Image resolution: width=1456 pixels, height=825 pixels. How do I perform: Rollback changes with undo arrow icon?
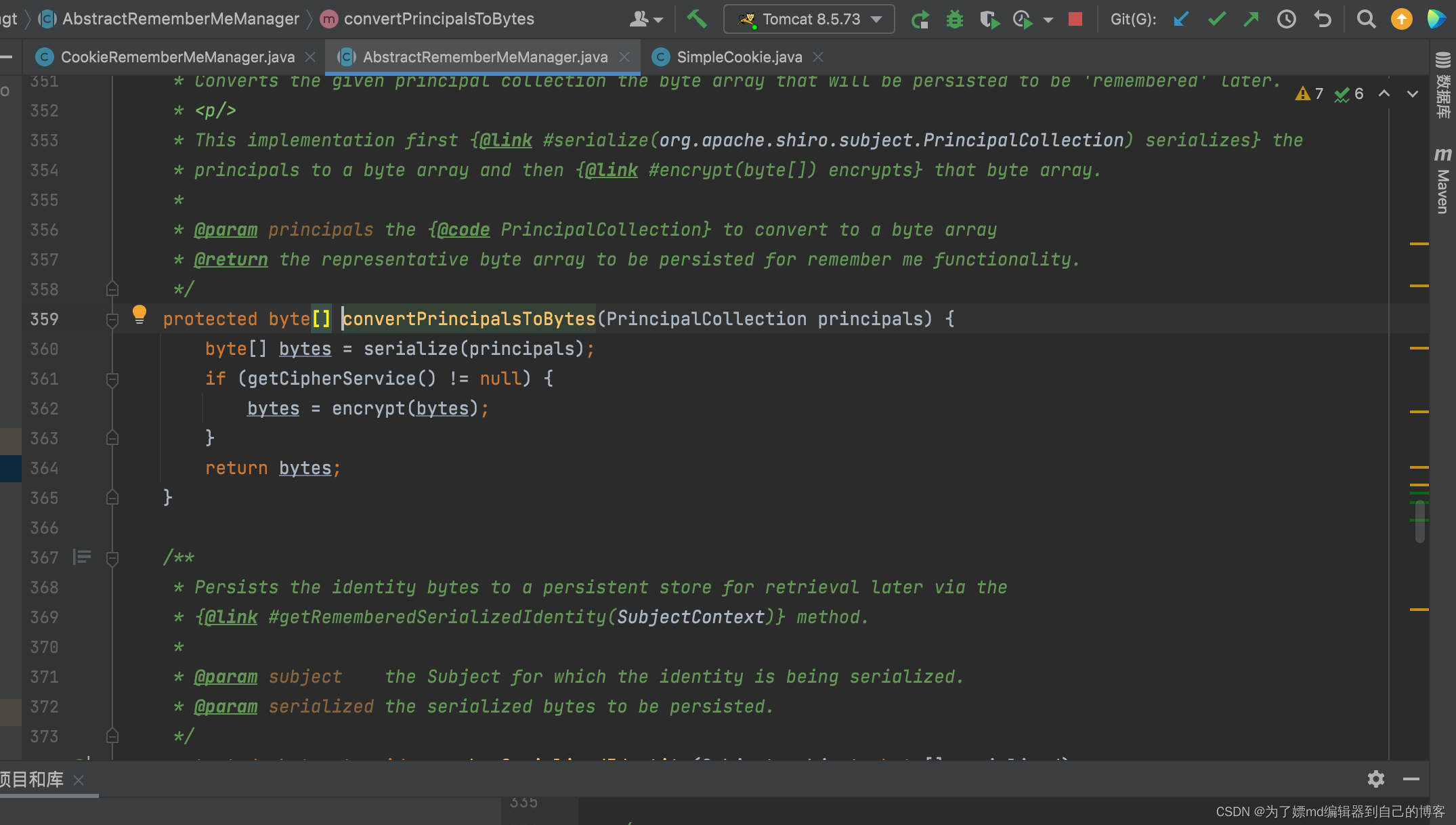click(x=1322, y=19)
